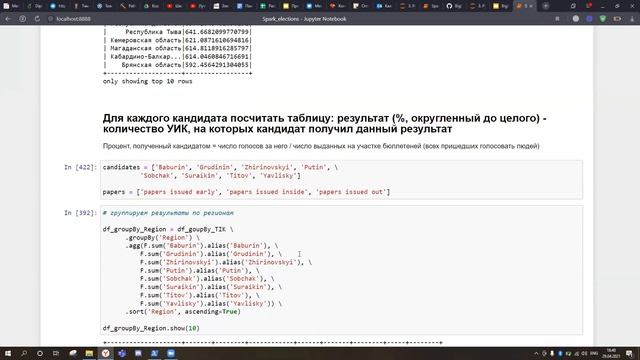The image size is (640, 360).
Task: Click the 'only showing top 10 rows' output text
Action: 147,81
